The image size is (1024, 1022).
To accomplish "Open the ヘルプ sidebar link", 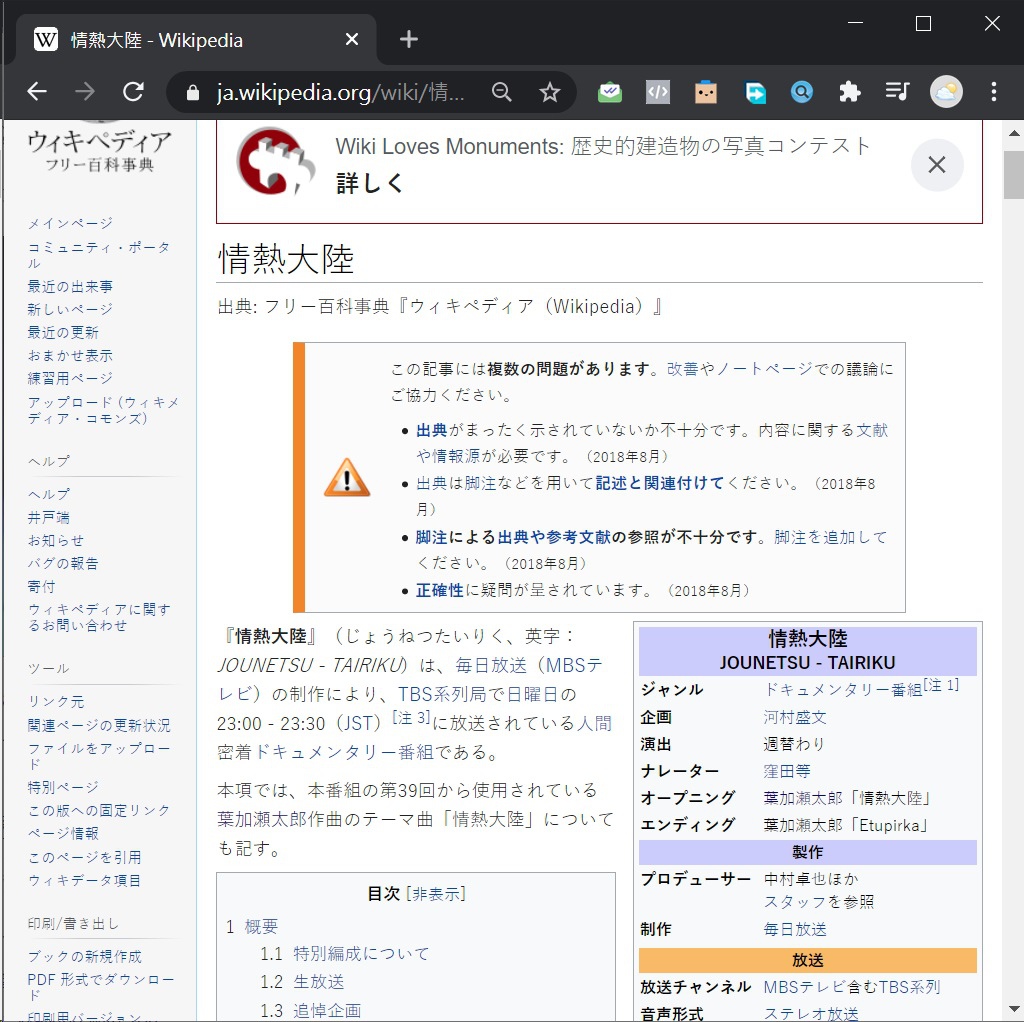I will [x=49, y=494].
